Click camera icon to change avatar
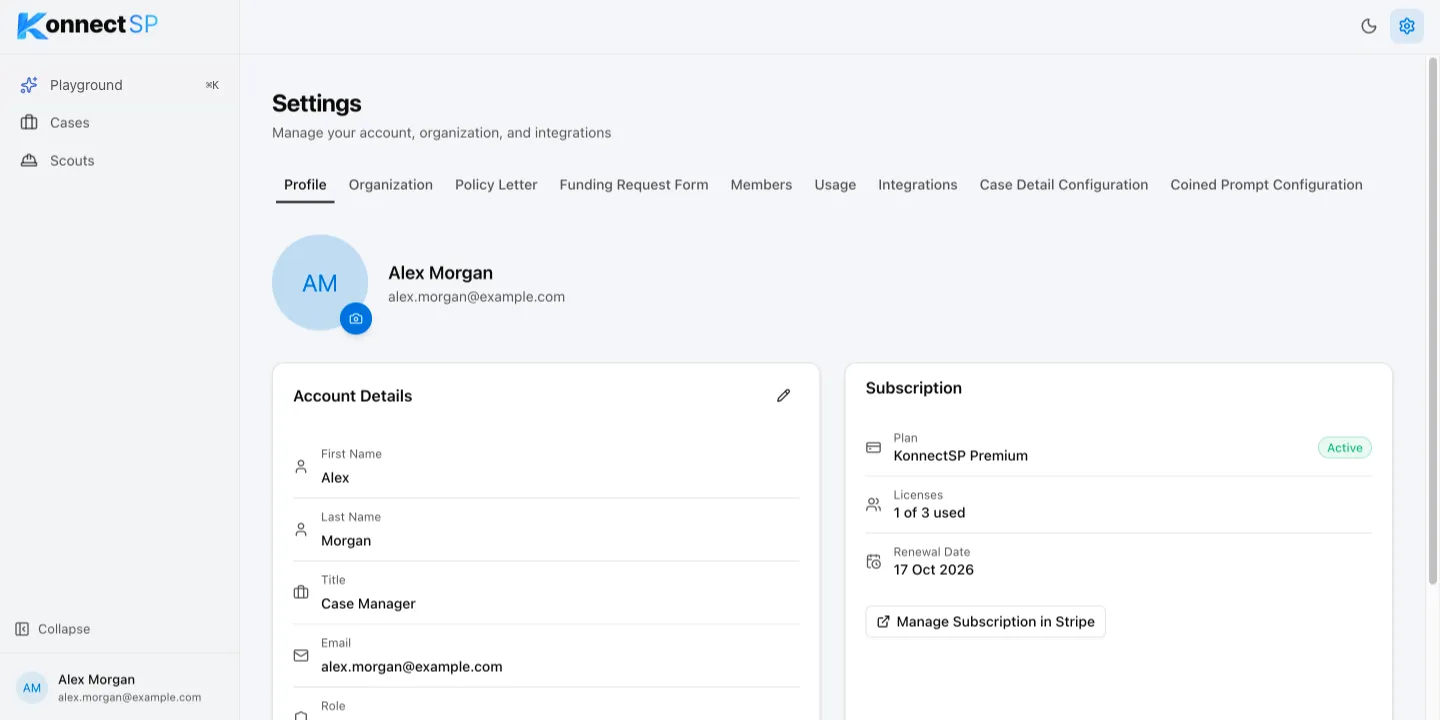 pos(356,318)
